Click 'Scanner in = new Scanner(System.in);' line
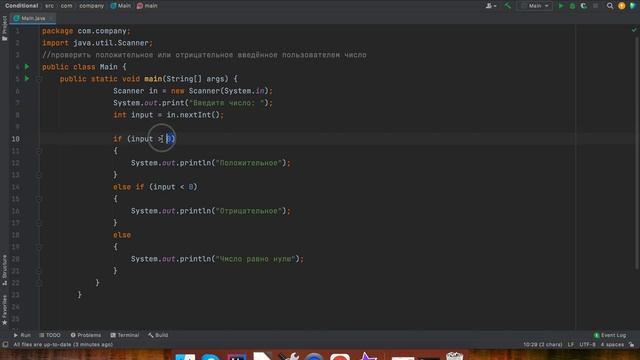The image size is (640, 360). click(x=193, y=91)
